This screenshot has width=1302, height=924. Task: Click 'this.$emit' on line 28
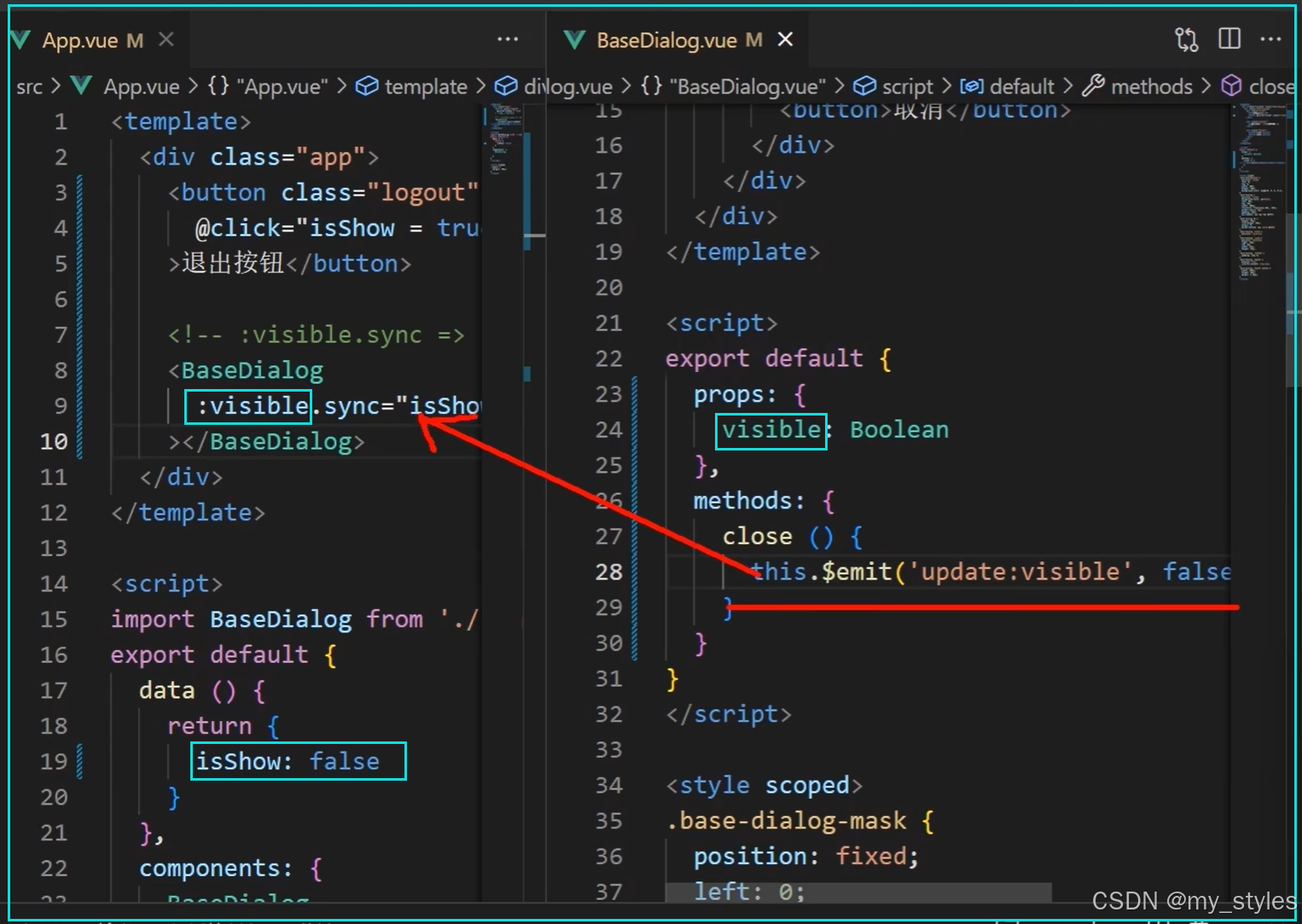[822, 572]
